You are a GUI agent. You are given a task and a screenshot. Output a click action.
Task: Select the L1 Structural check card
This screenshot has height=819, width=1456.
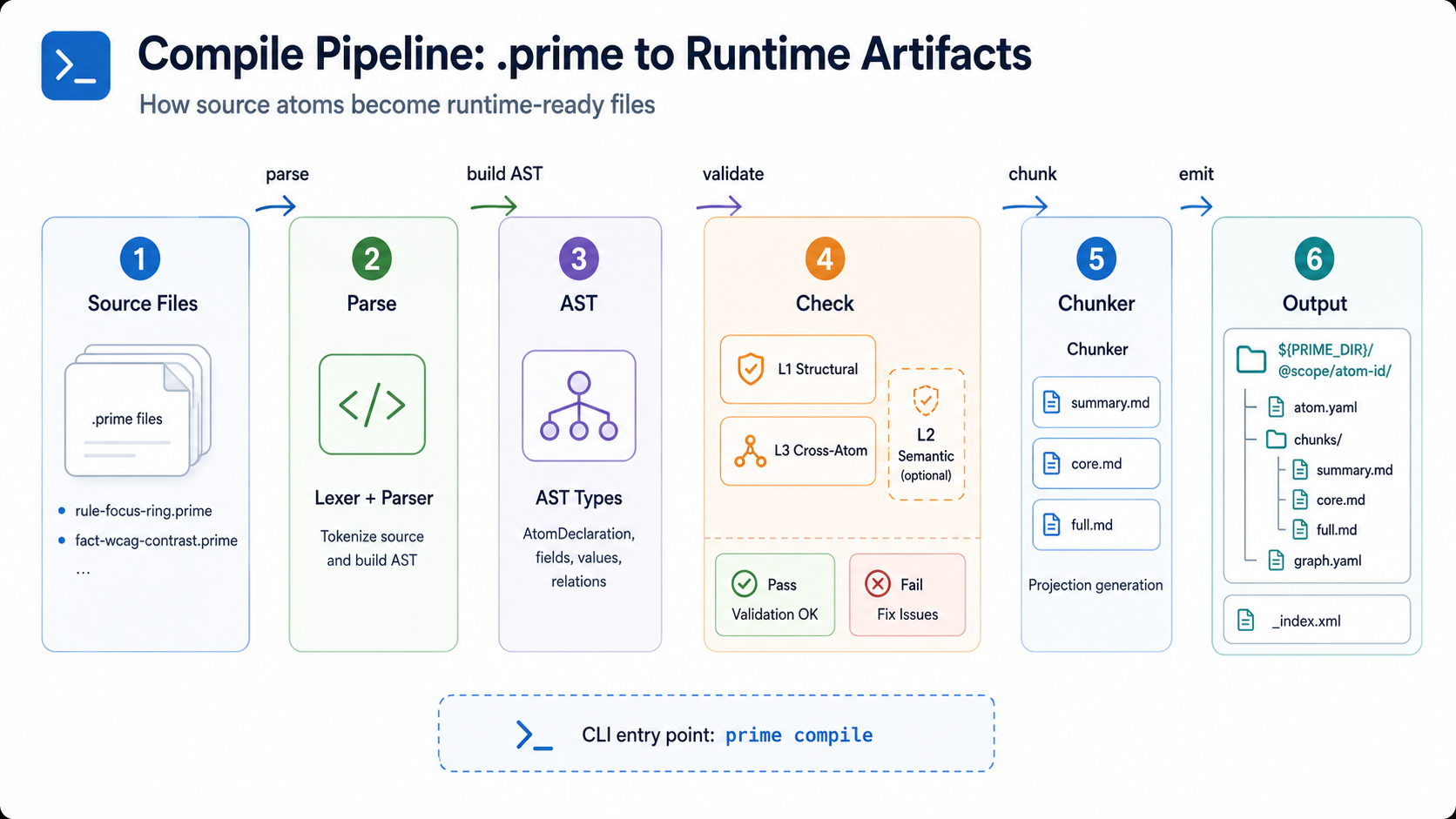tap(798, 369)
